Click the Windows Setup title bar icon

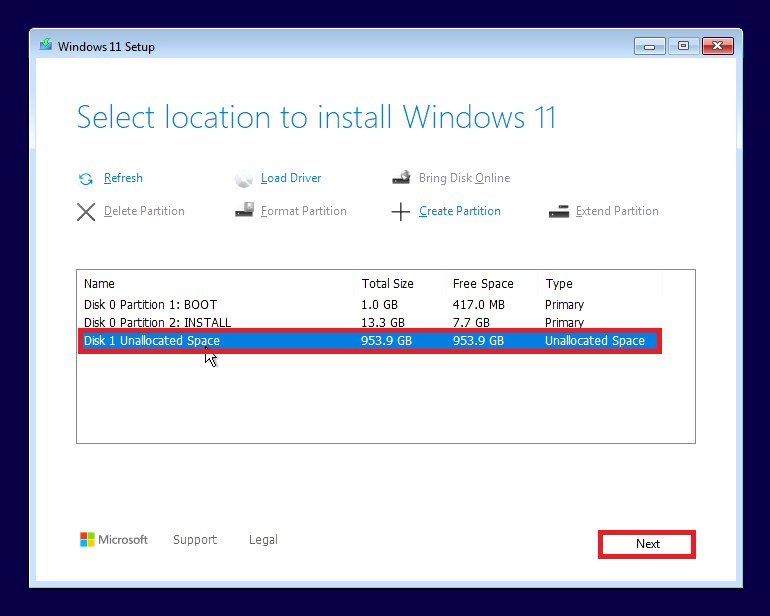(x=46, y=45)
